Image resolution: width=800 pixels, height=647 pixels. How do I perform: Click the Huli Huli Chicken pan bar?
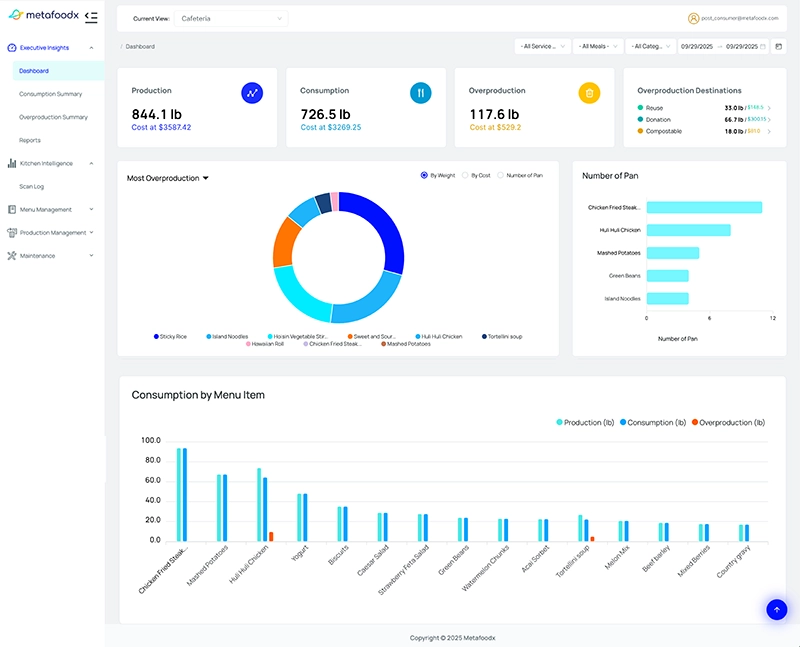click(x=688, y=230)
